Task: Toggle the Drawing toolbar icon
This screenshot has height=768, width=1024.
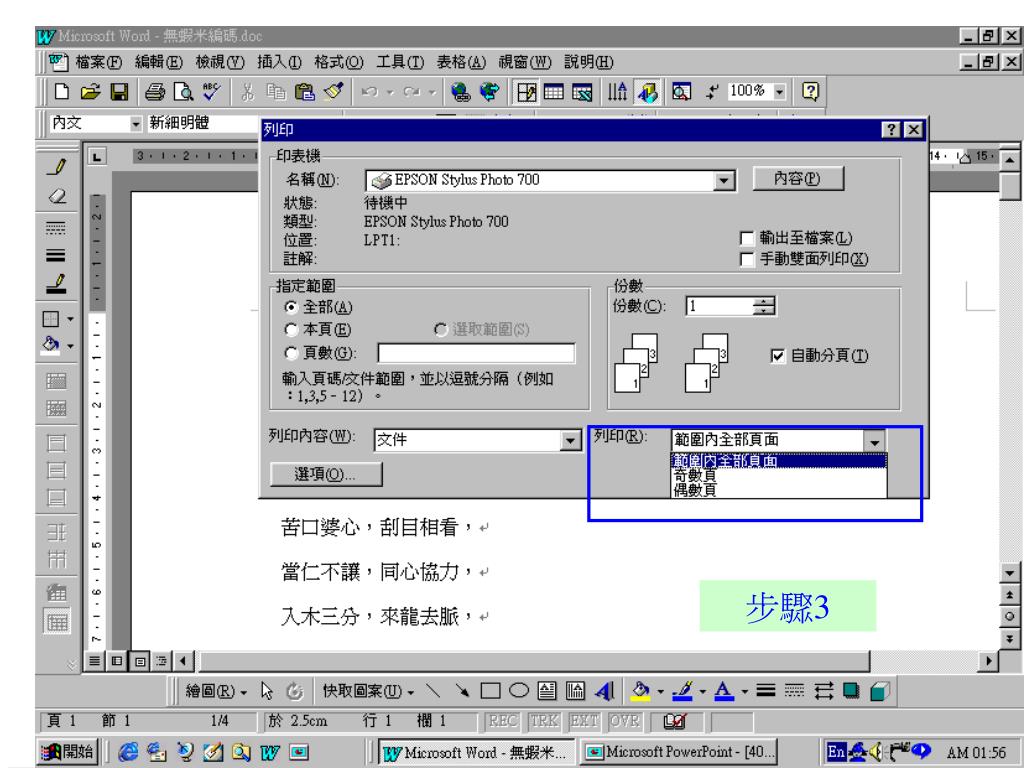Action: tap(648, 92)
